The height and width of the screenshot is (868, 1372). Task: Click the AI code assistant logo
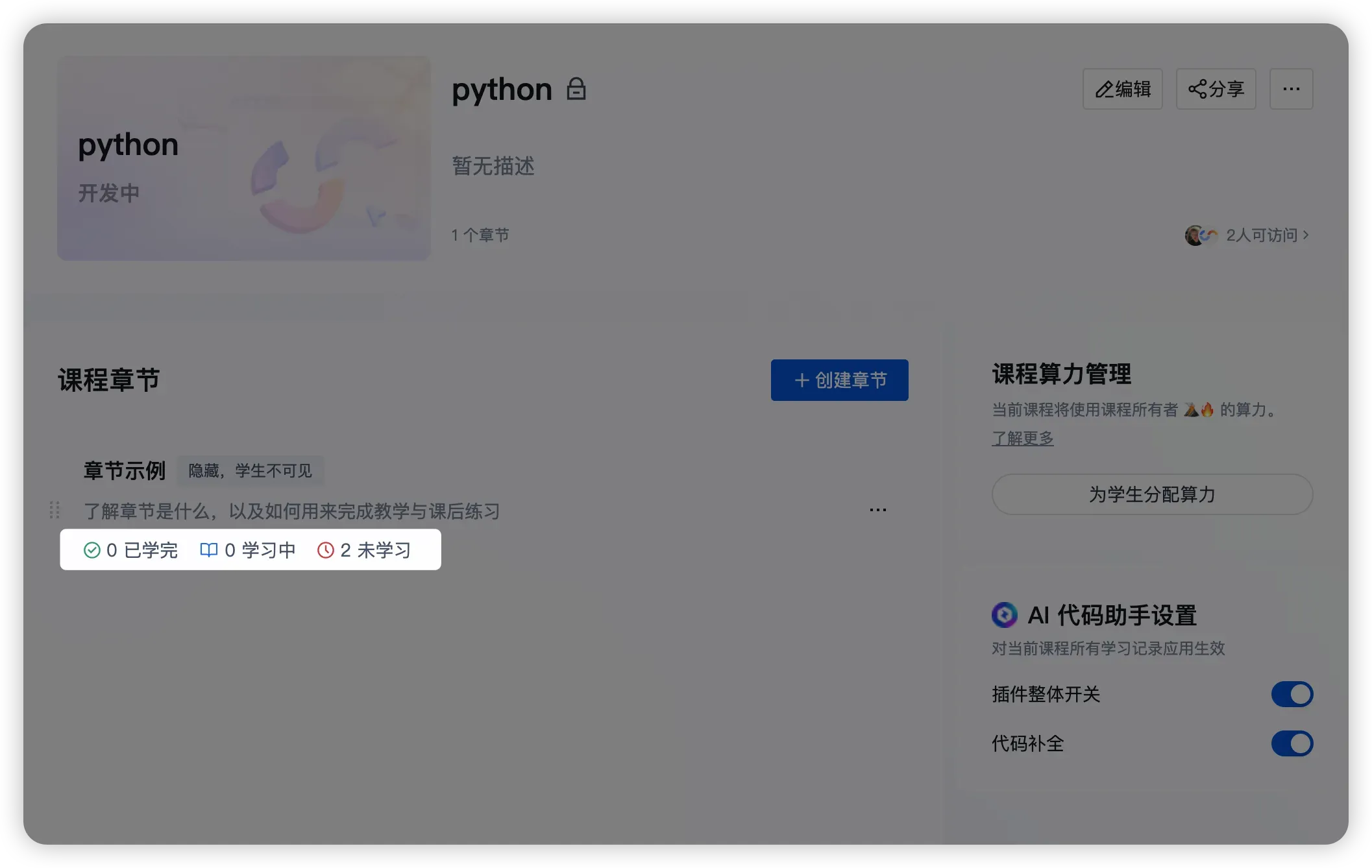[1004, 615]
